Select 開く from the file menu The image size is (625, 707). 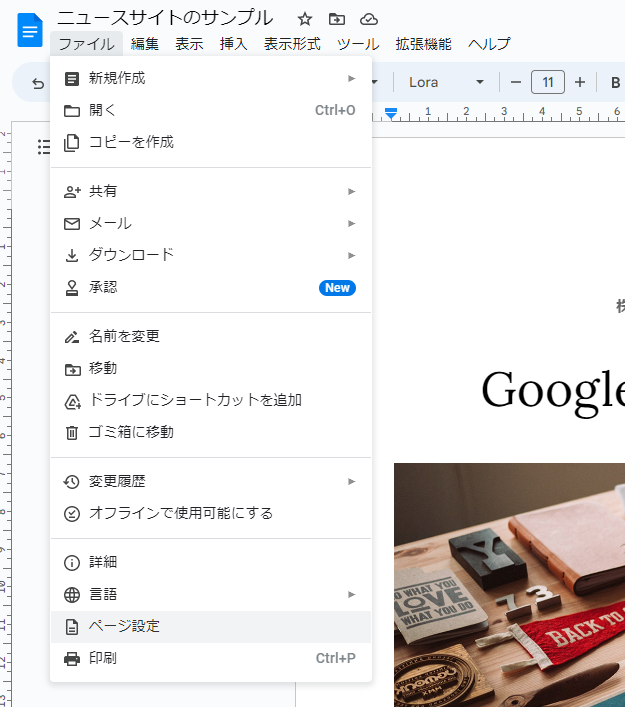coord(211,110)
